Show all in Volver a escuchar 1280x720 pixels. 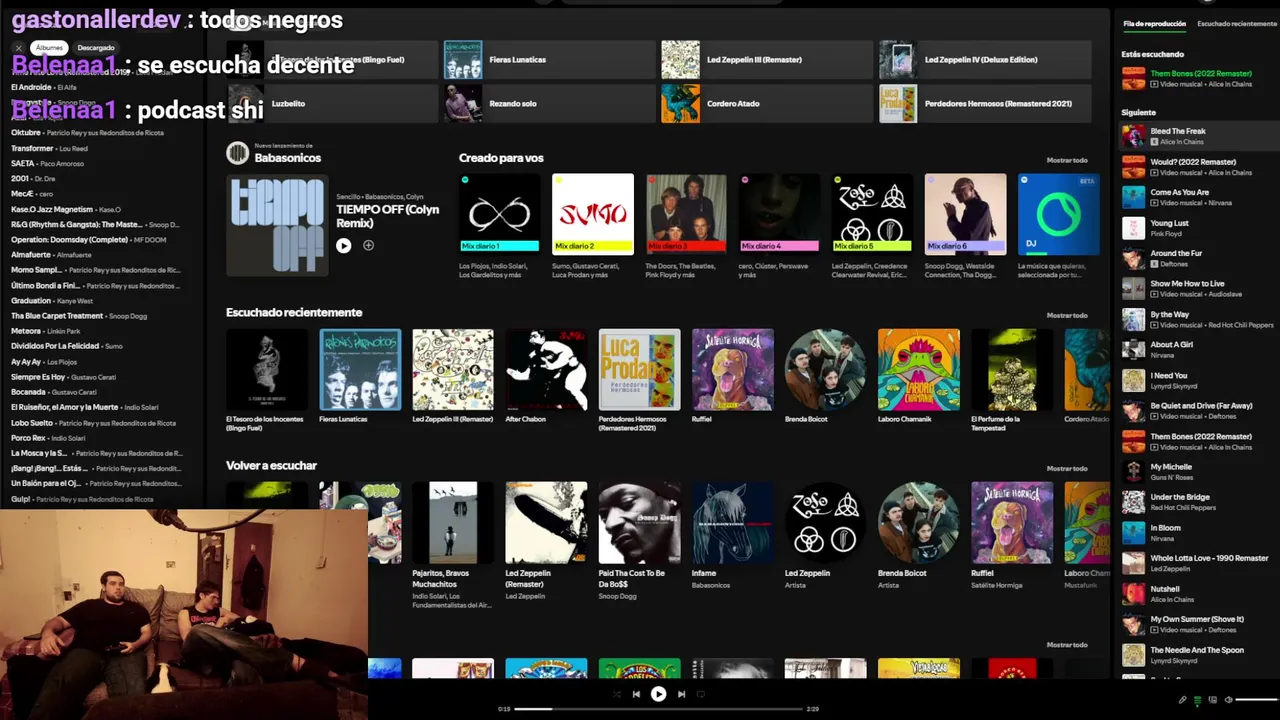(1067, 468)
